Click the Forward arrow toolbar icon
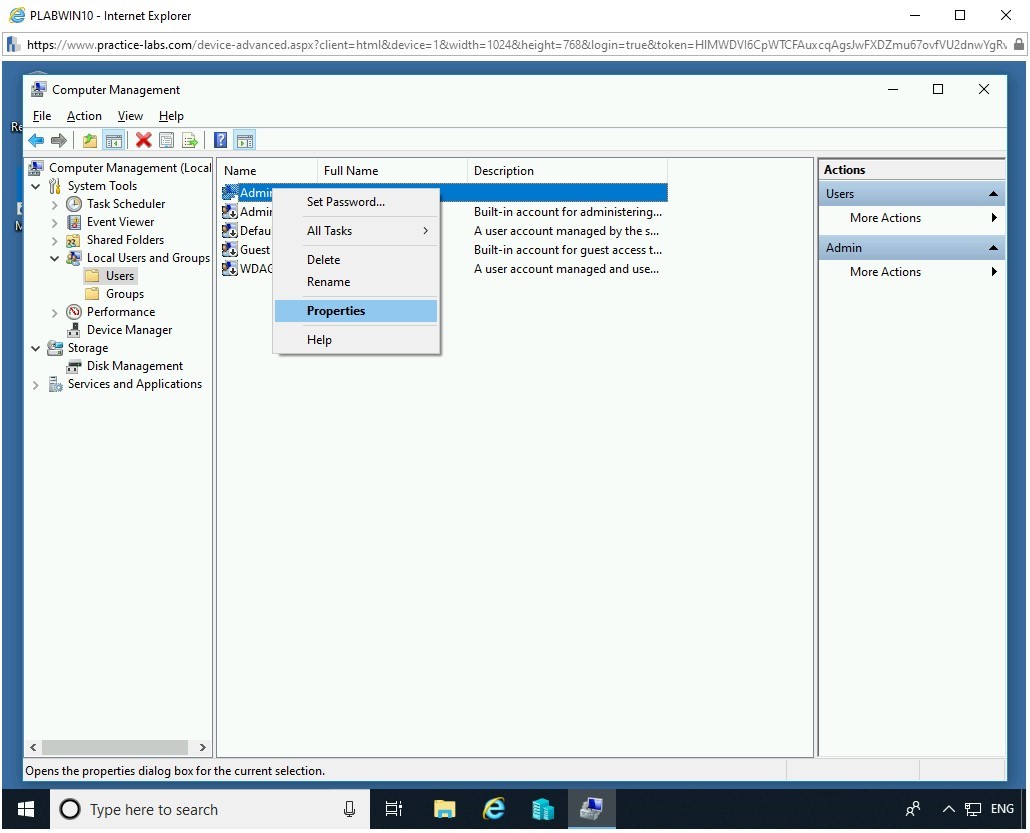This screenshot has height=833, width=1030. coord(58,140)
